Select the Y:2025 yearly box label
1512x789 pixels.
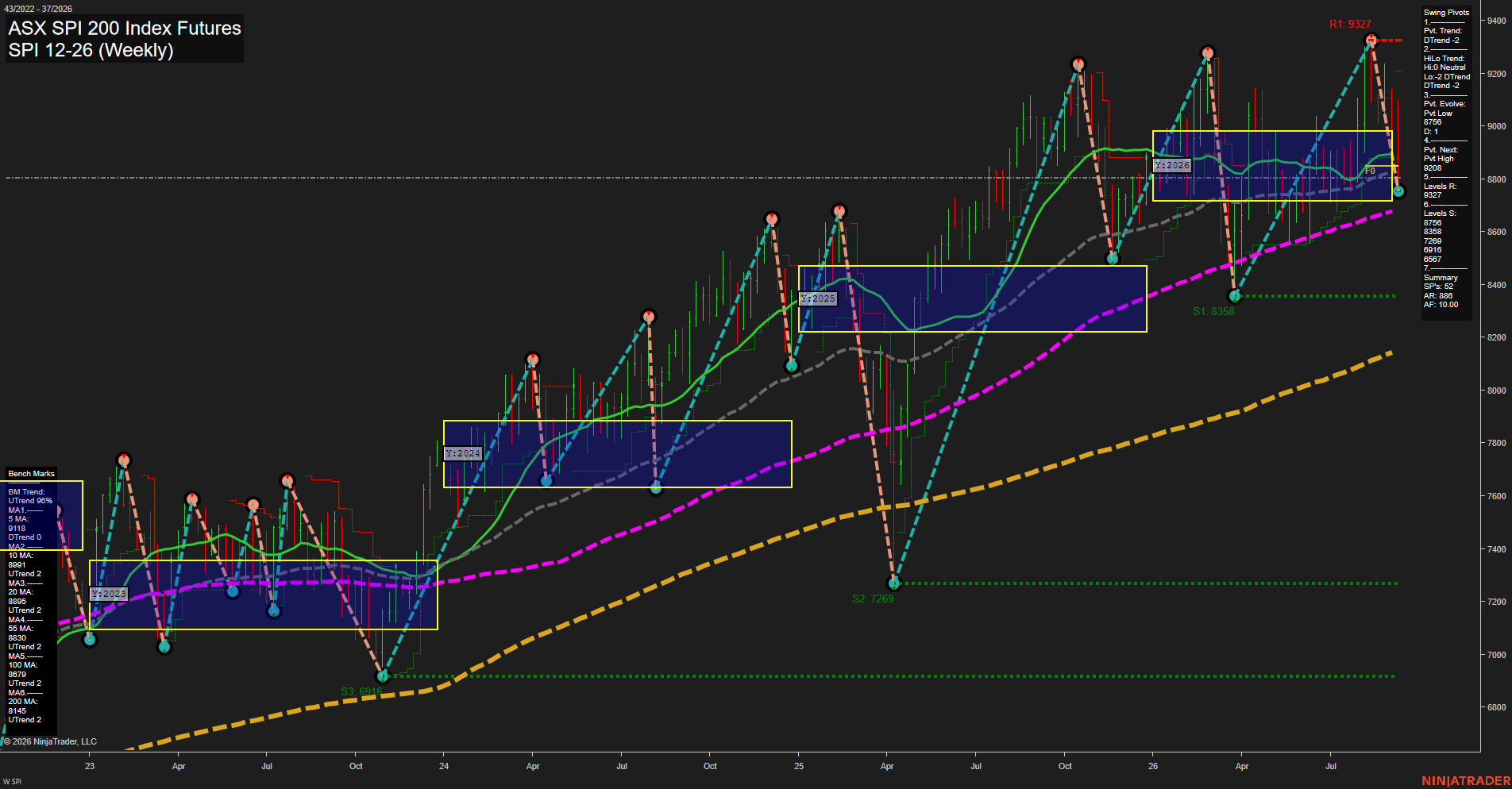pyautogui.click(x=818, y=298)
